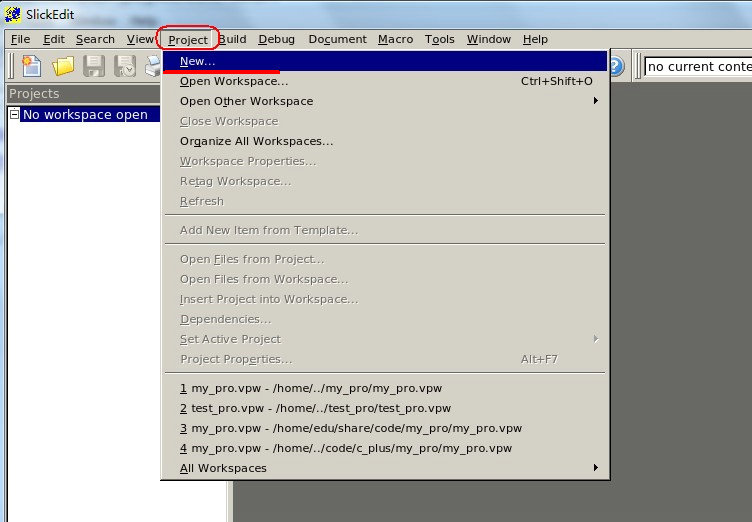Close the open Project menu
The image size is (752, 522).
pyautogui.click(x=188, y=39)
